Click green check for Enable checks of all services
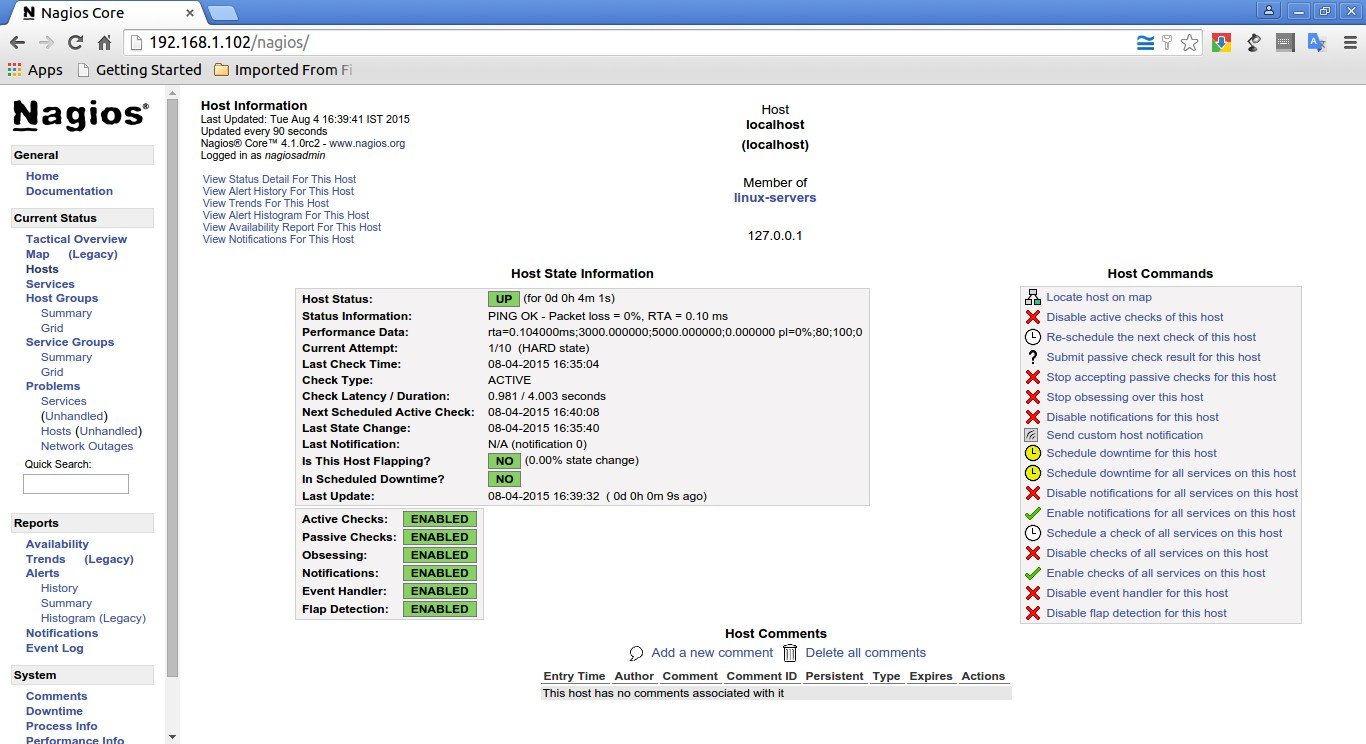The width and height of the screenshot is (1366, 744). click(1033, 573)
